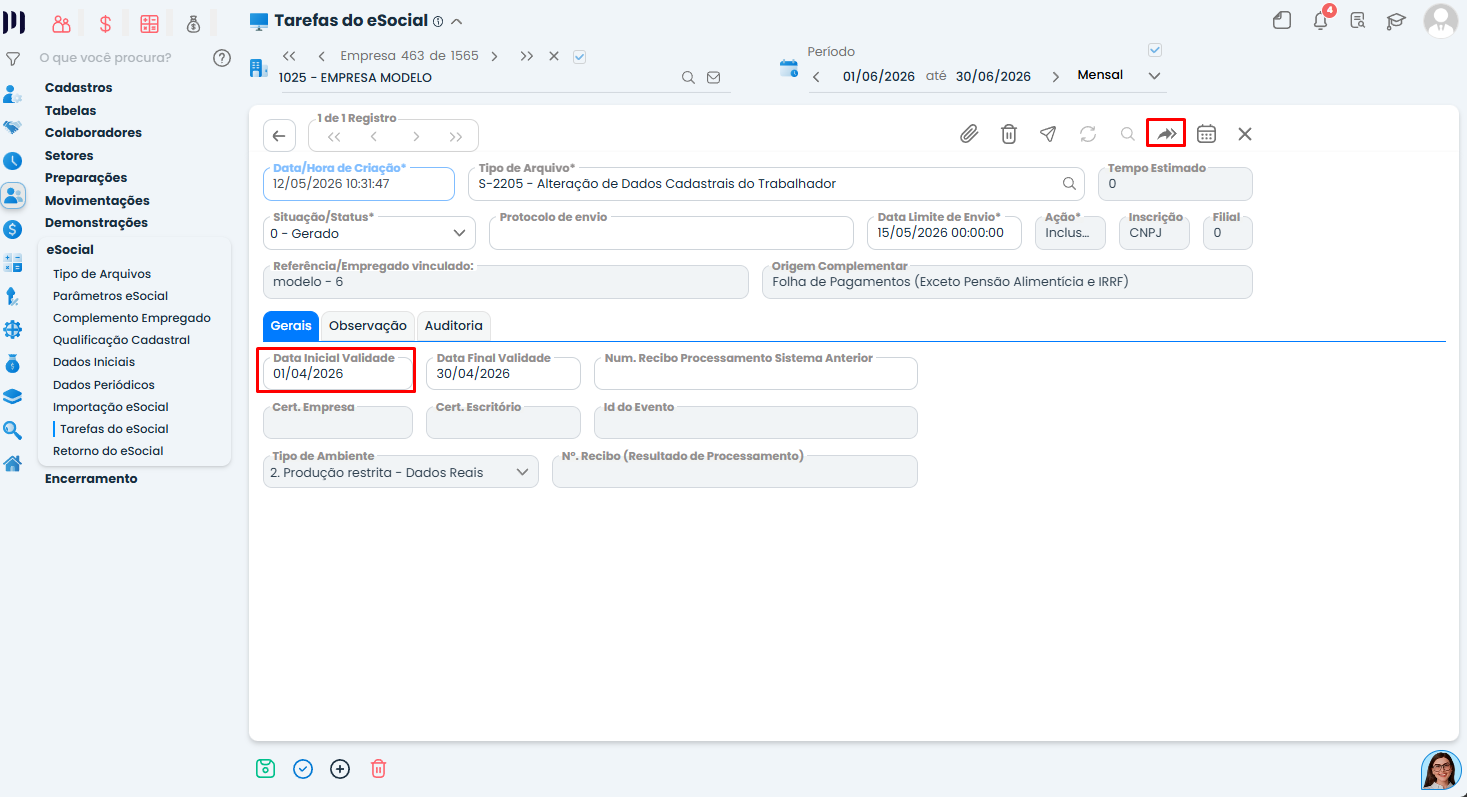
Task: Click the trash icon in record toolbar
Action: (1009, 134)
